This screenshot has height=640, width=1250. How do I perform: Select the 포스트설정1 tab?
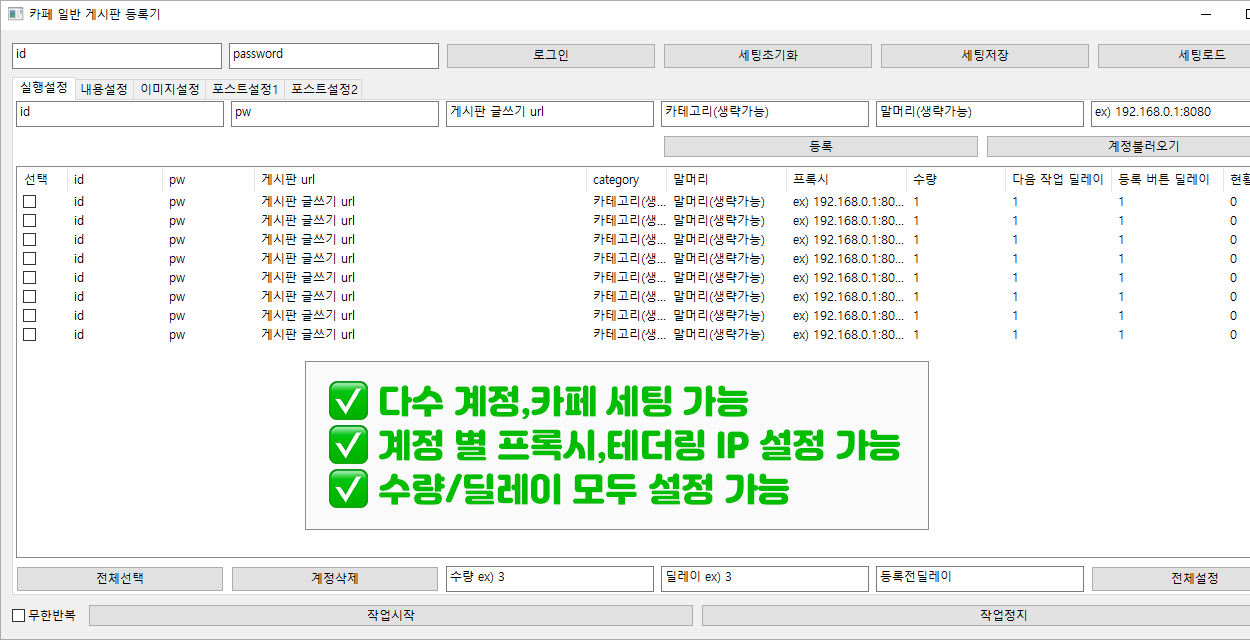(x=245, y=89)
